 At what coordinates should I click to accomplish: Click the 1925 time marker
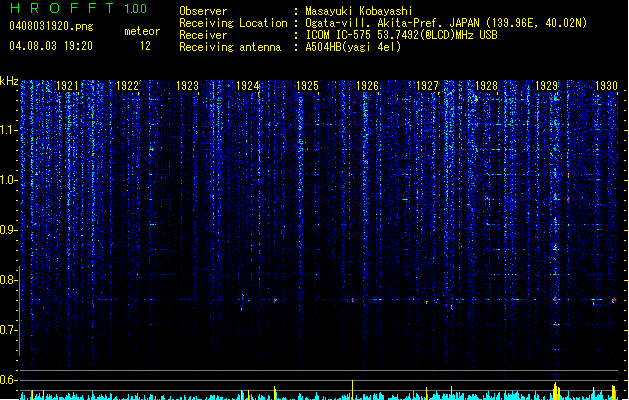point(307,86)
